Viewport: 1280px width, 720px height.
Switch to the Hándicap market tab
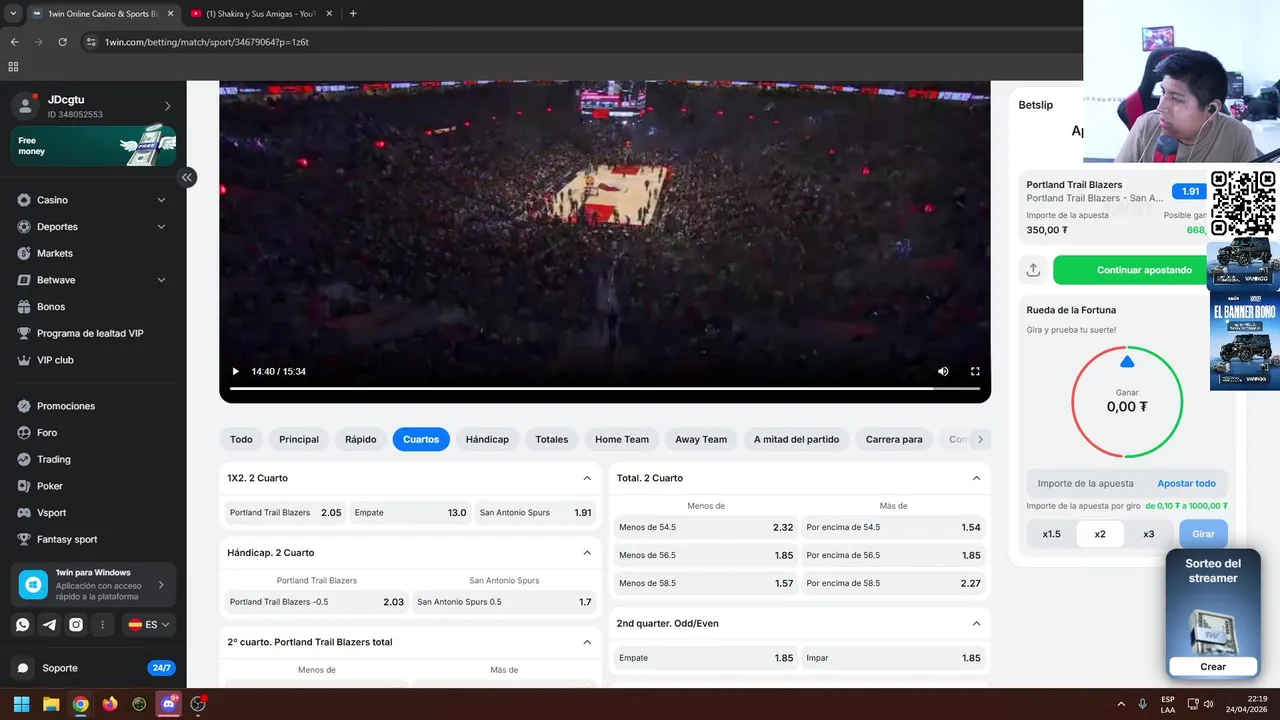click(x=487, y=439)
